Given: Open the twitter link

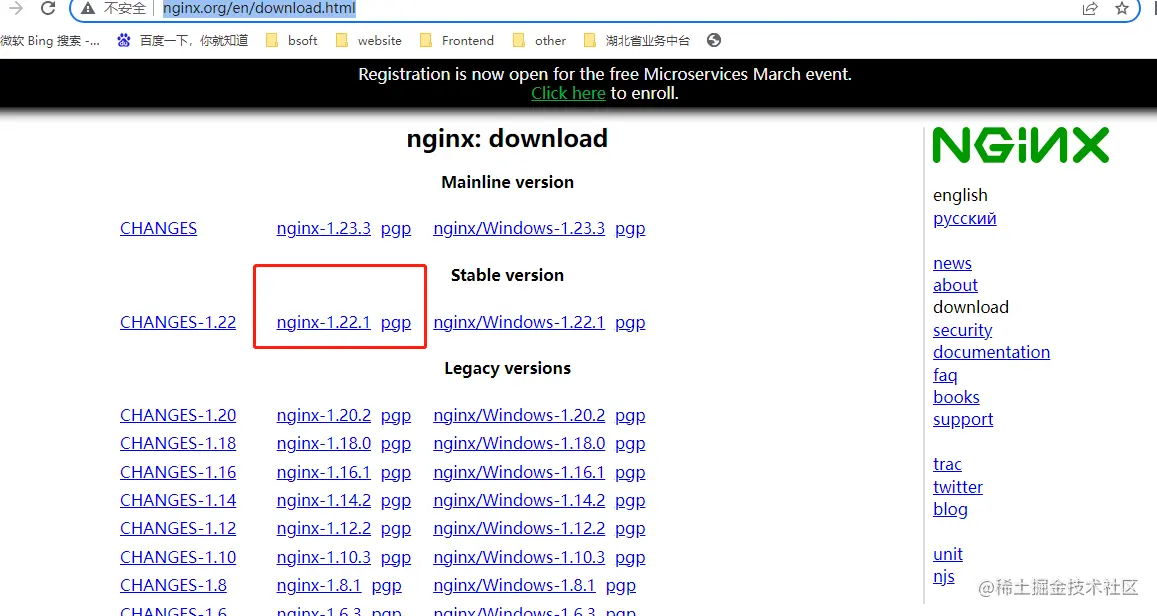Looking at the screenshot, I should click(957, 487).
